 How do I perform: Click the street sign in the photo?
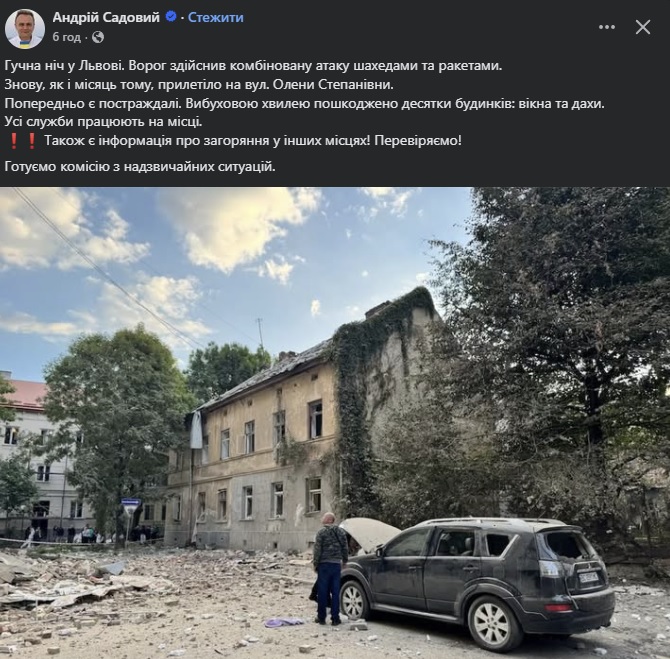click(x=131, y=506)
